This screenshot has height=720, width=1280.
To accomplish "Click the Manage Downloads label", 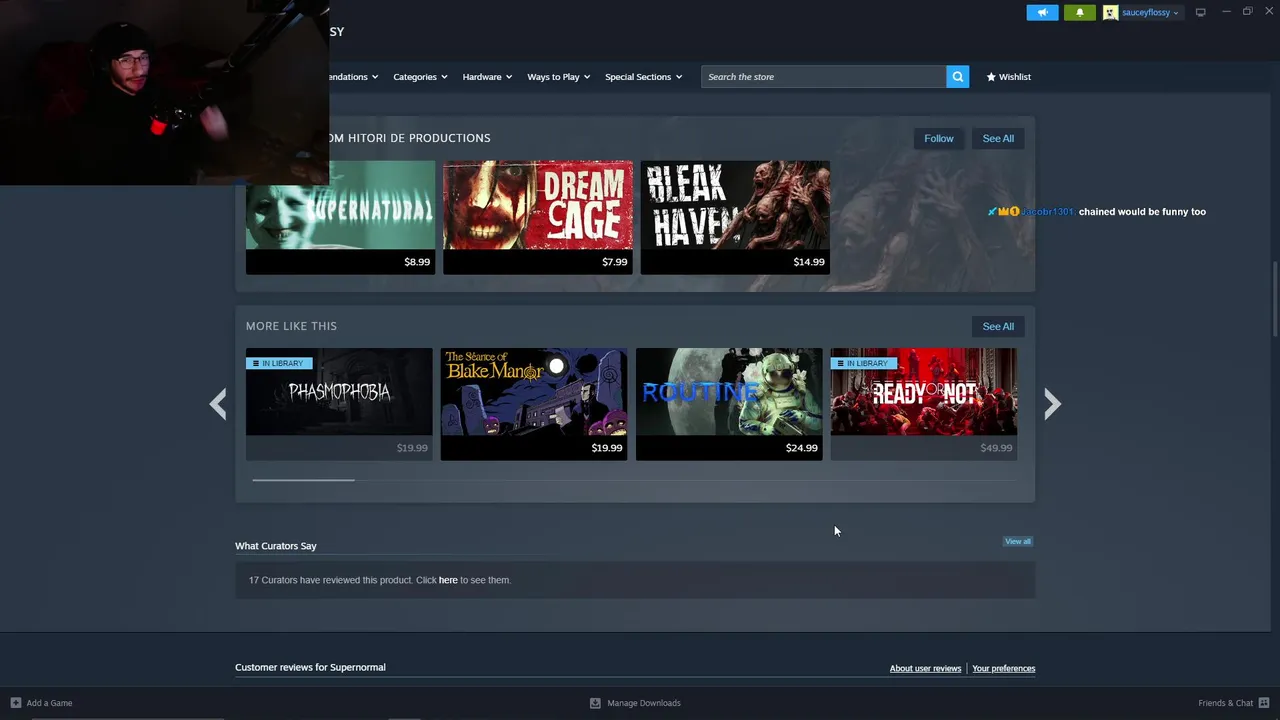I will (x=644, y=703).
